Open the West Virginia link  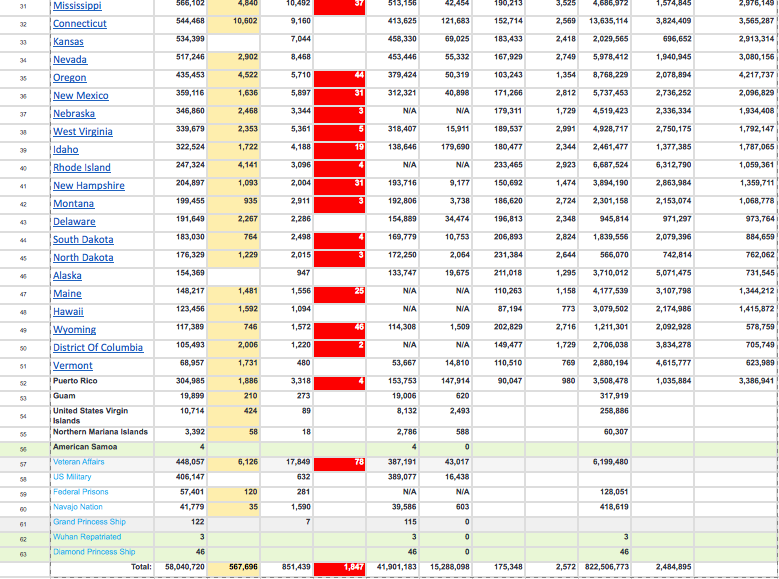pyautogui.click(x=82, y=132)
